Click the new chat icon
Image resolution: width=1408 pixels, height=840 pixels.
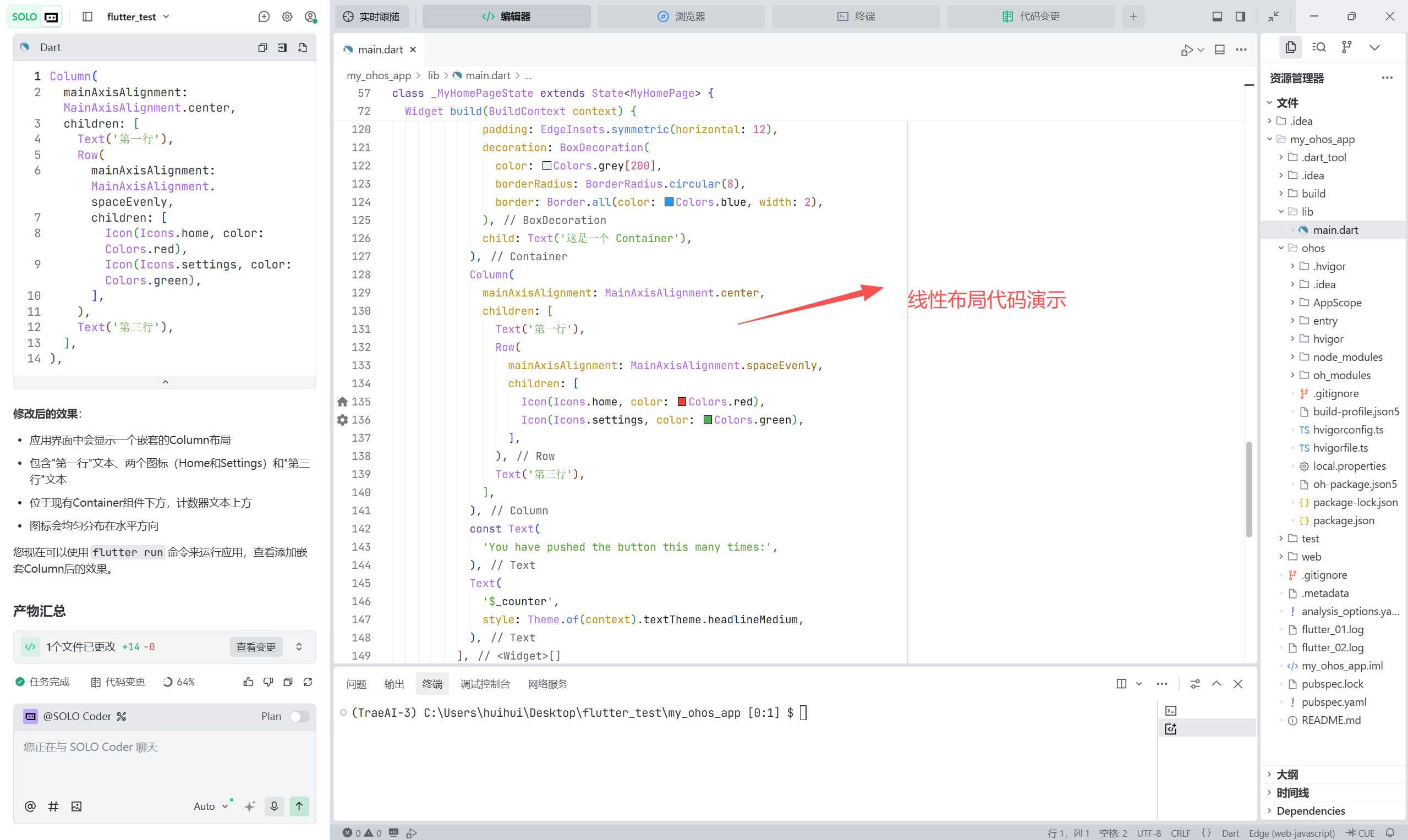click(x=264, y=17)
